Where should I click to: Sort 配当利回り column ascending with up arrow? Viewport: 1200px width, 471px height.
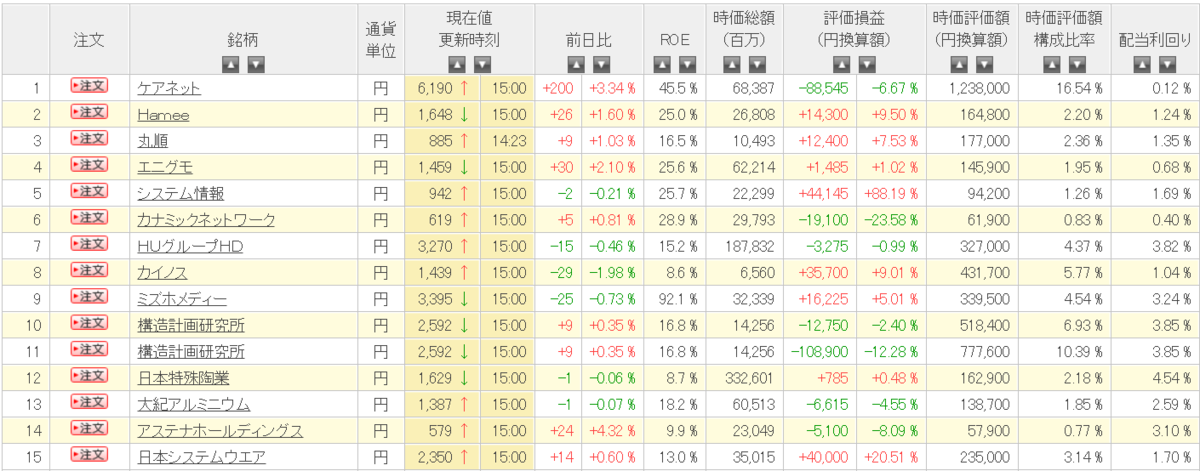pyautogui.click(x=1143, y=65)
